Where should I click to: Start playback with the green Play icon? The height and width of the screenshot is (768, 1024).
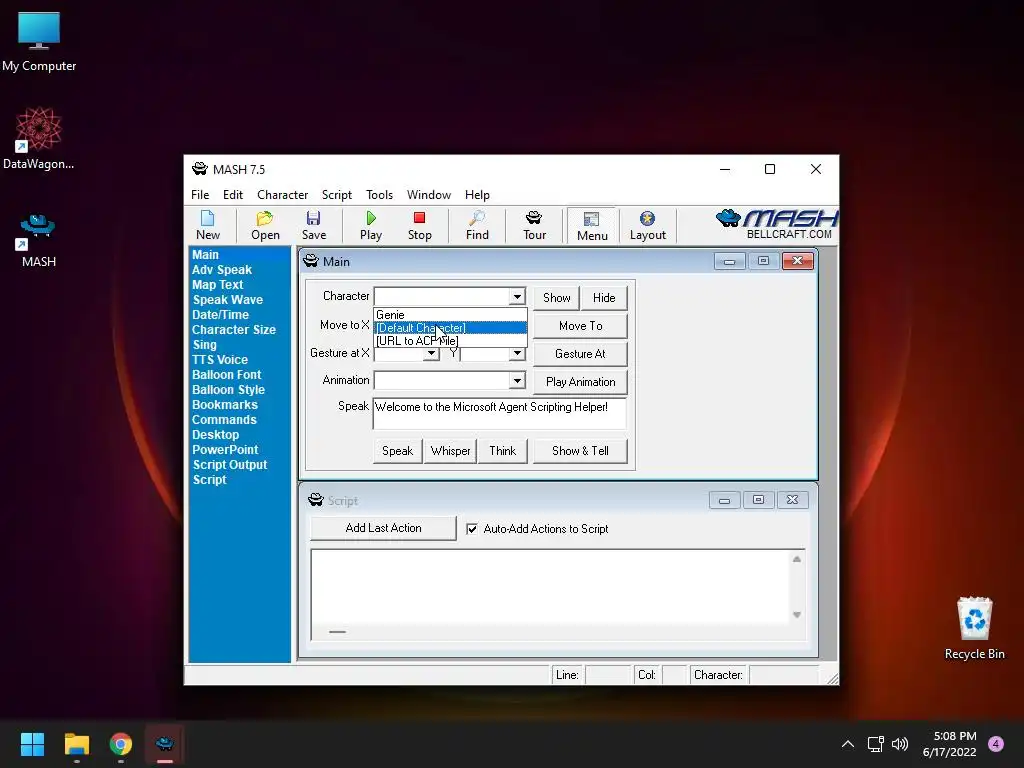tap(371, 226)
